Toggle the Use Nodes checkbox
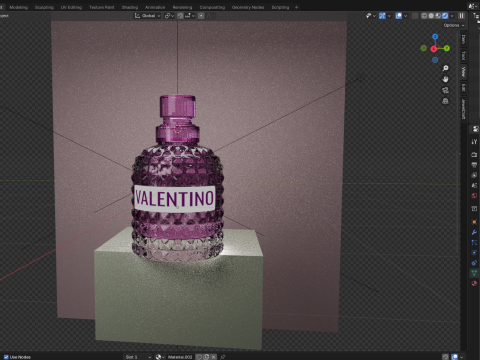This screenshot has width=480, height=360. coord(6,357)
